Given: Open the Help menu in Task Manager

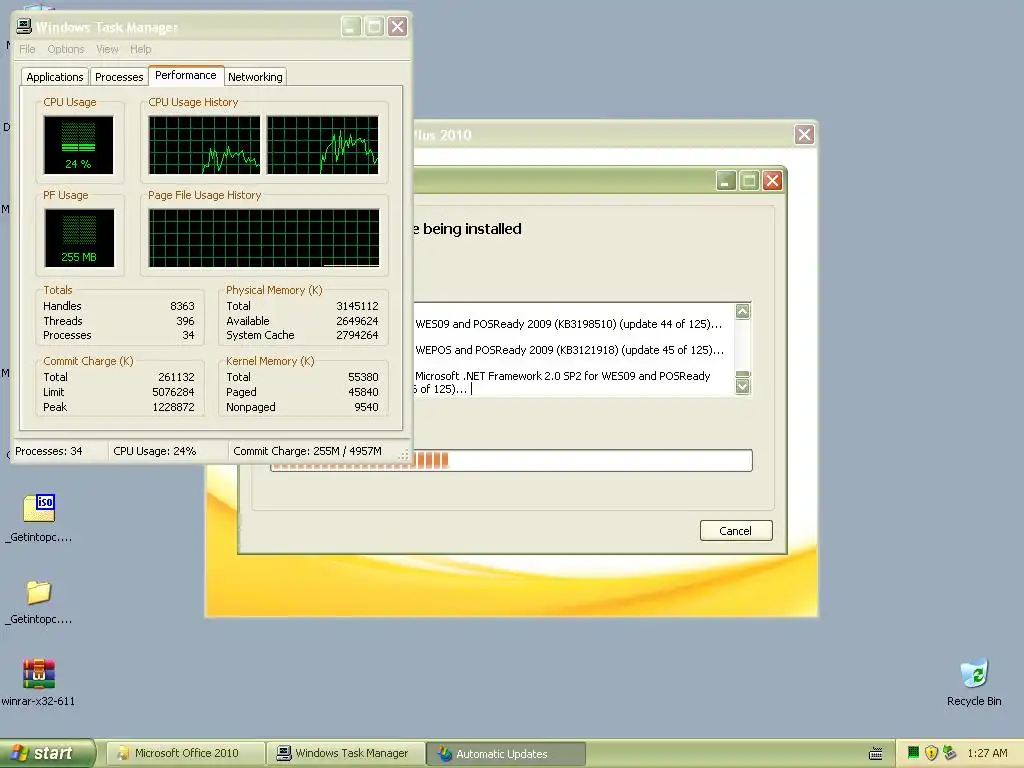Looking at the screenshot, I should point(140,49).
